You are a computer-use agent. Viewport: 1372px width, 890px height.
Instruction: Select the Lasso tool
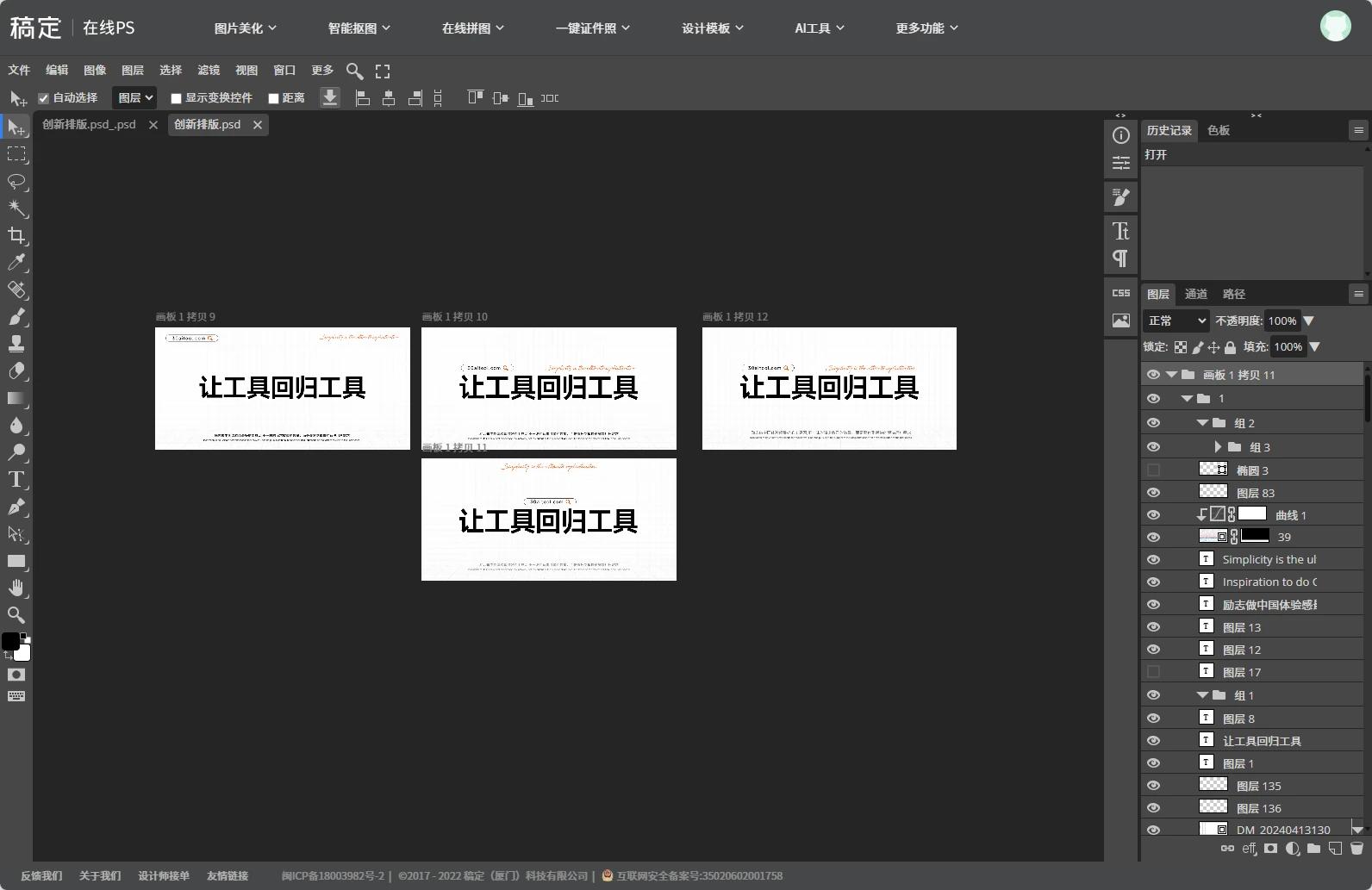tap(16, 181)
